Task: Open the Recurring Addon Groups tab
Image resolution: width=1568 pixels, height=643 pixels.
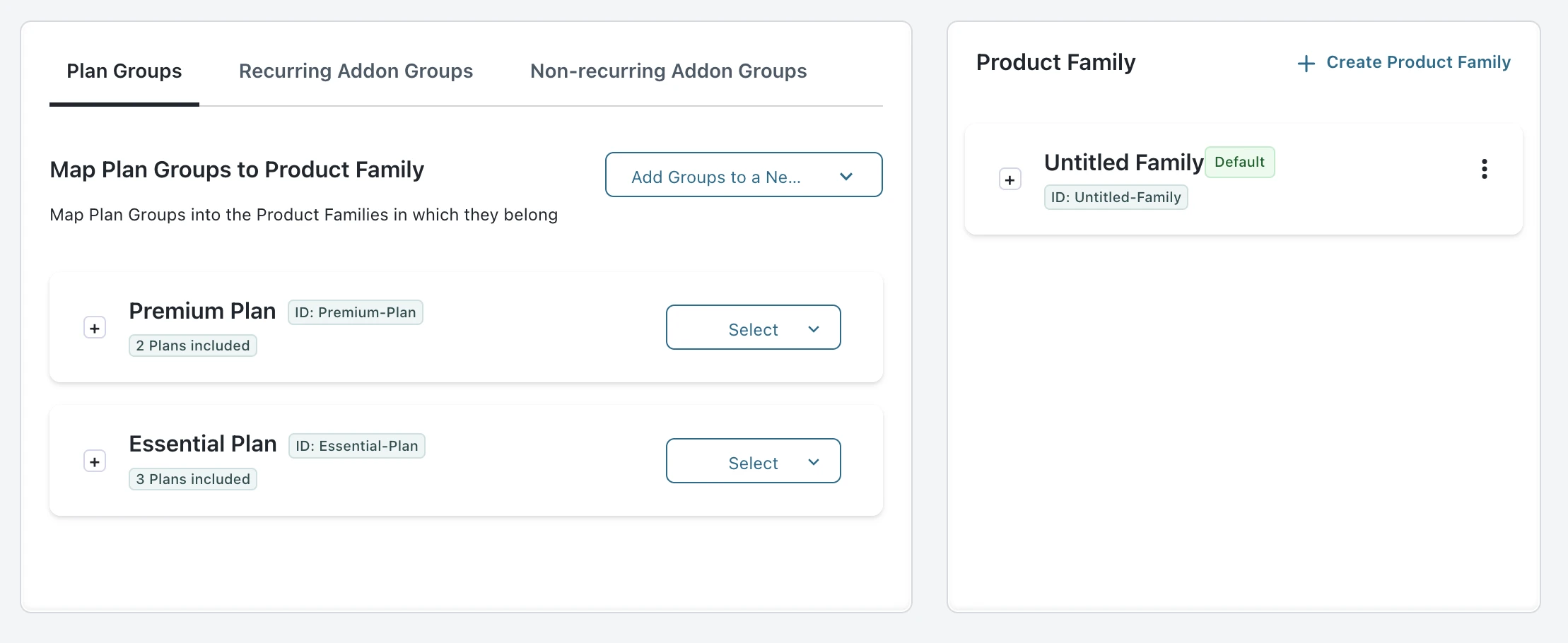Action: click(356, 71)
